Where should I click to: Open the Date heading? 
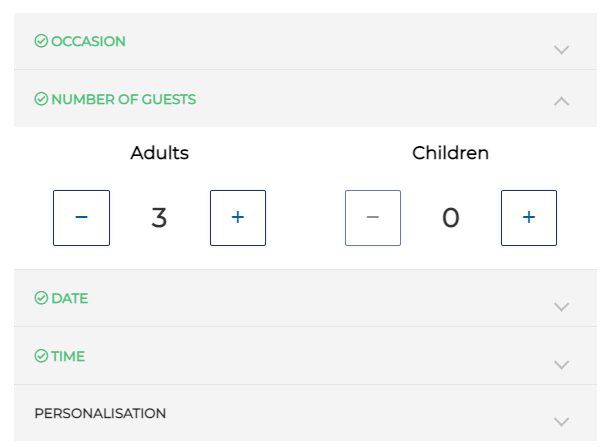tap(70, 299)
